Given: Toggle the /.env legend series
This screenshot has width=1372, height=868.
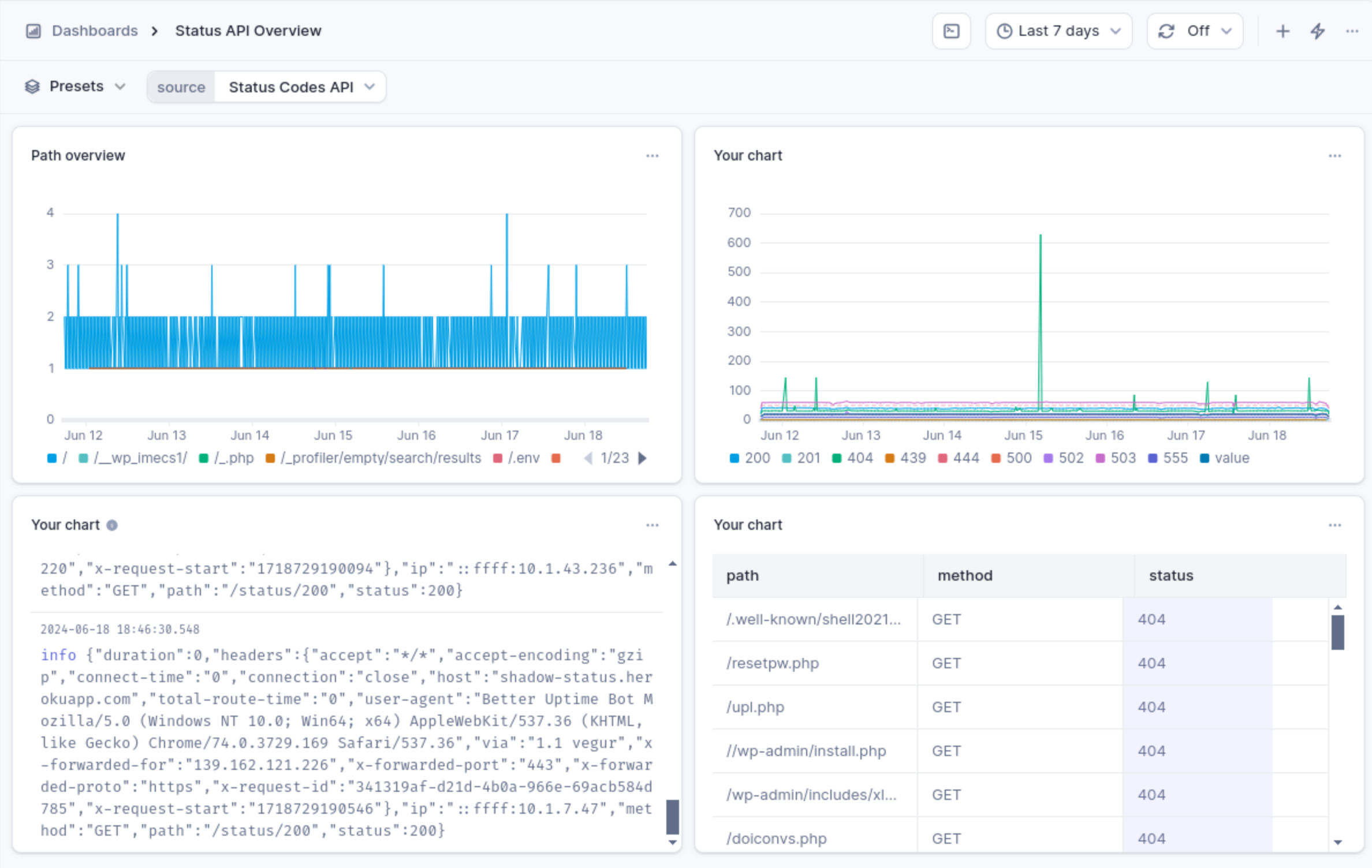Looking at the screenshot, I should 516,458.
